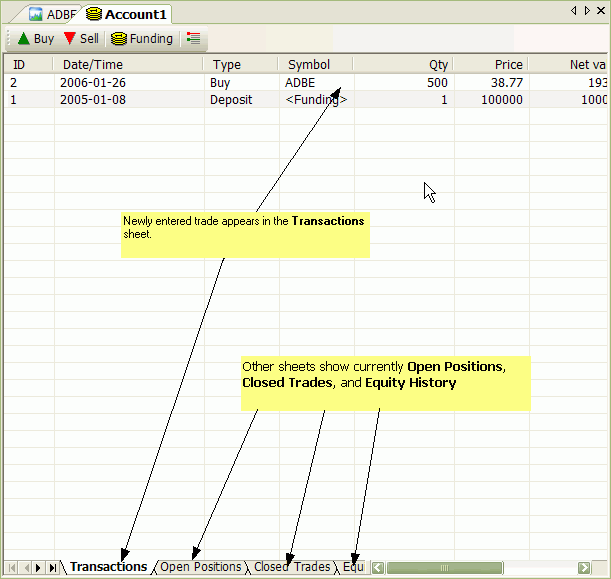611x579 pixels.
Task: Open the Open Positions sheet
Action: click(200, 567)
